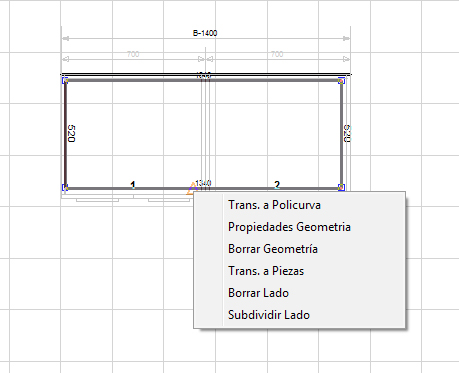Select the right side labeled 520
This screenshot has width=459, height=373.
pos(342,134)
